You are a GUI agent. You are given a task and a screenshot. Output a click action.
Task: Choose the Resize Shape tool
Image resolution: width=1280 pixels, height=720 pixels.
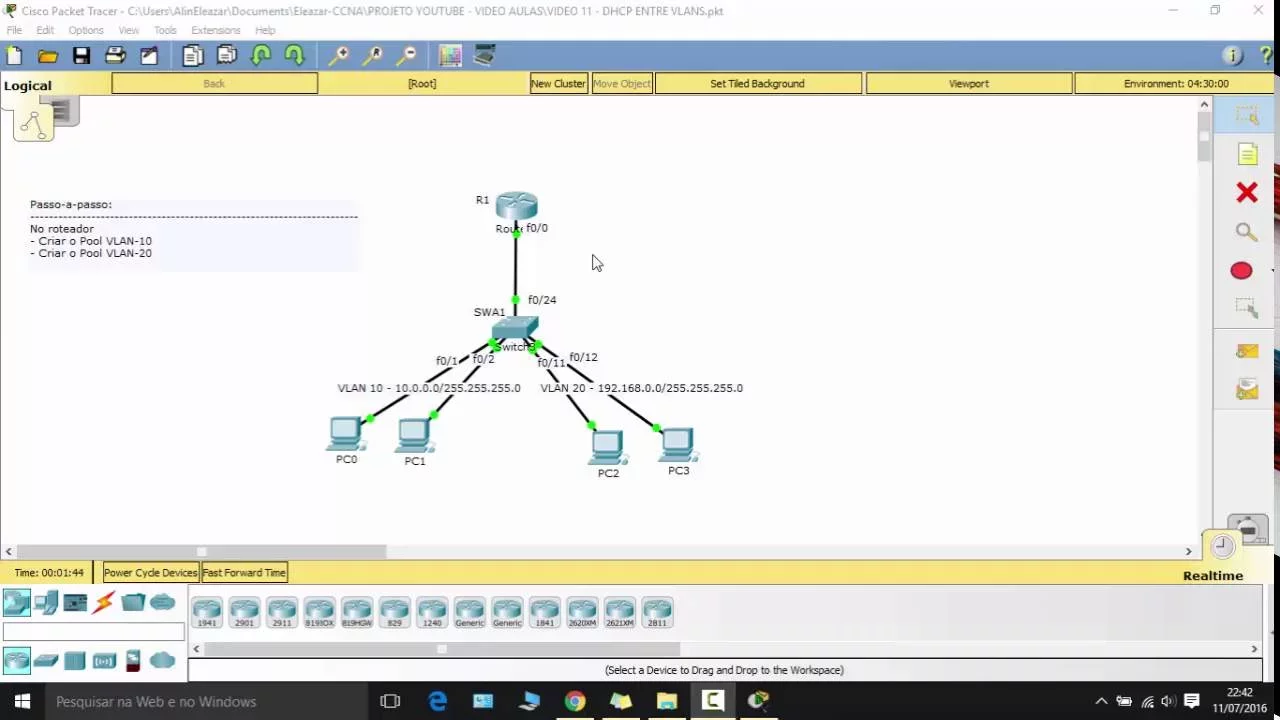[1246, 308]
